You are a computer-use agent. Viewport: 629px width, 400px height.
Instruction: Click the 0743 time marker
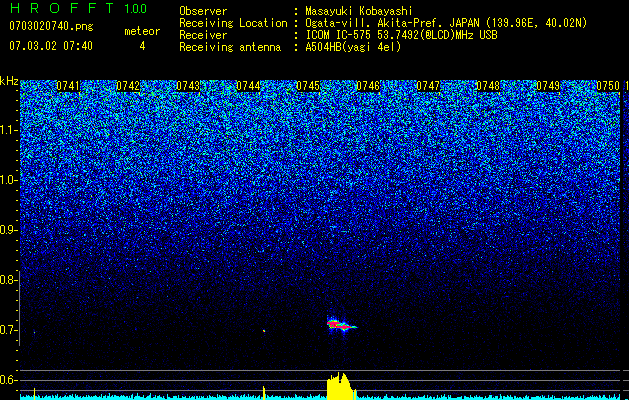point(188,86)
